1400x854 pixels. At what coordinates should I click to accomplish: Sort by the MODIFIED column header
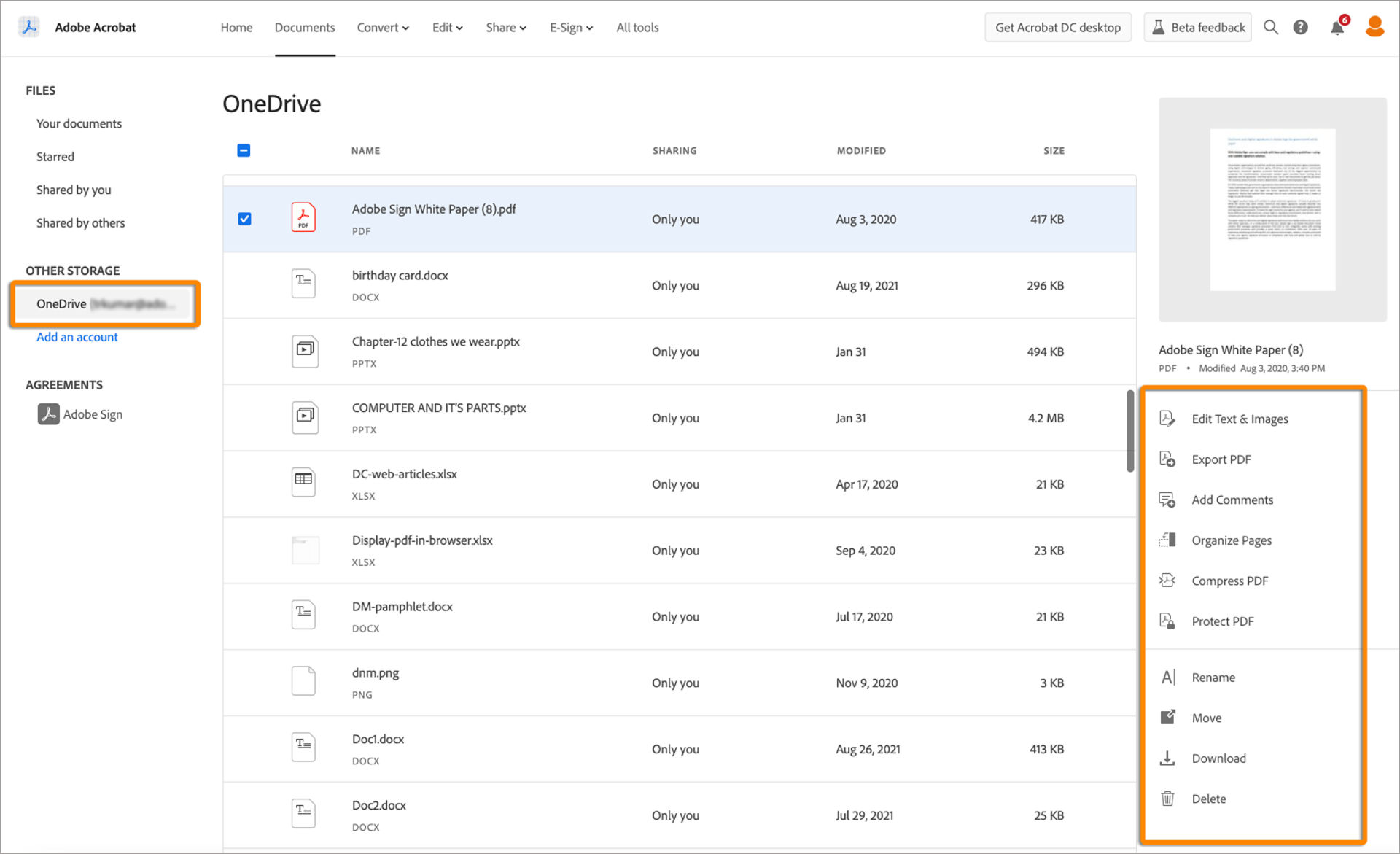point(861,150)
